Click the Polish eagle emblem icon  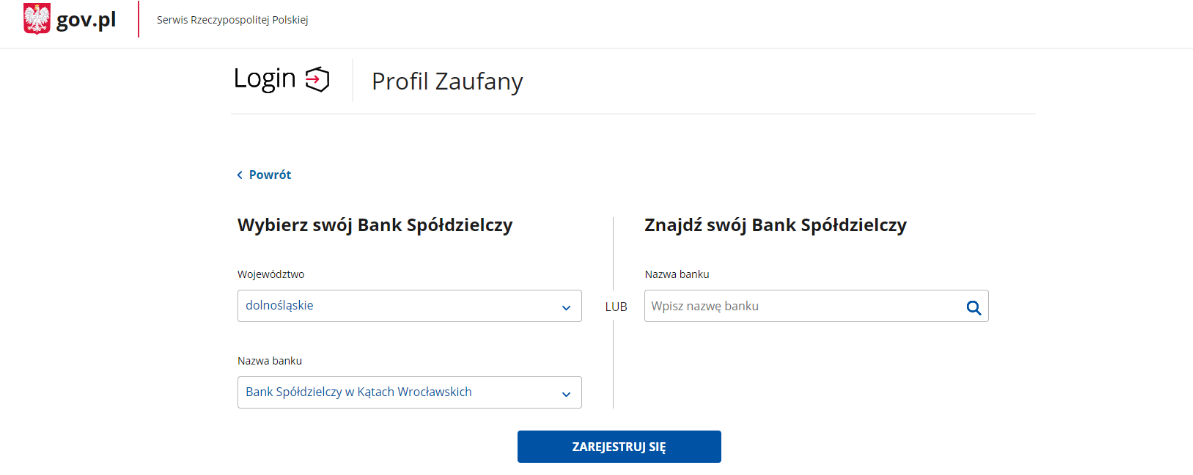click(37, 20)
